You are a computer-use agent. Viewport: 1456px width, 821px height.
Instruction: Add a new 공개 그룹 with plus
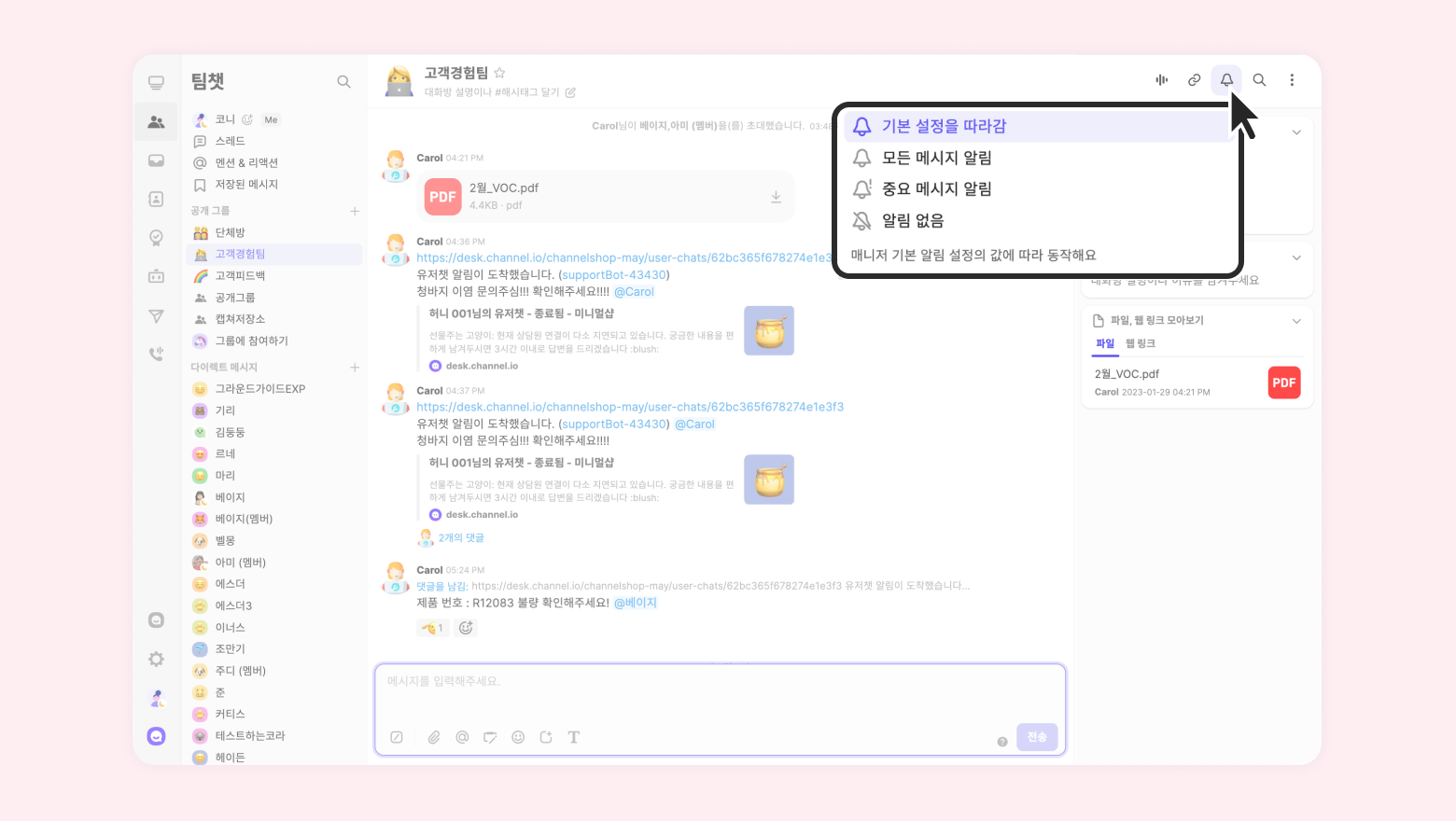pyautogui.click(x=355, y=211)
